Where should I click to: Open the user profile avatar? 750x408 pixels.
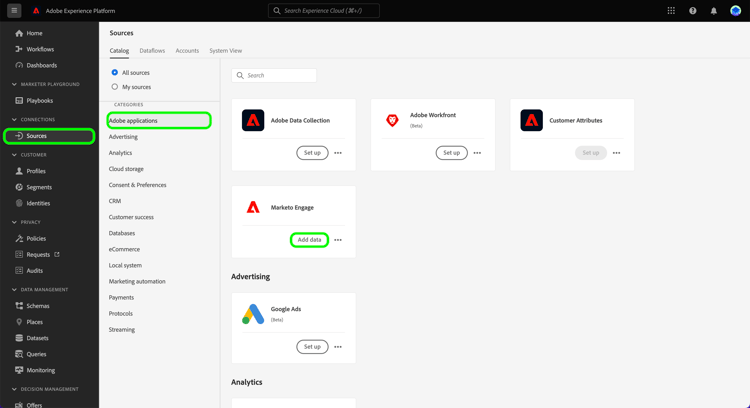click(x=736, y=11)
